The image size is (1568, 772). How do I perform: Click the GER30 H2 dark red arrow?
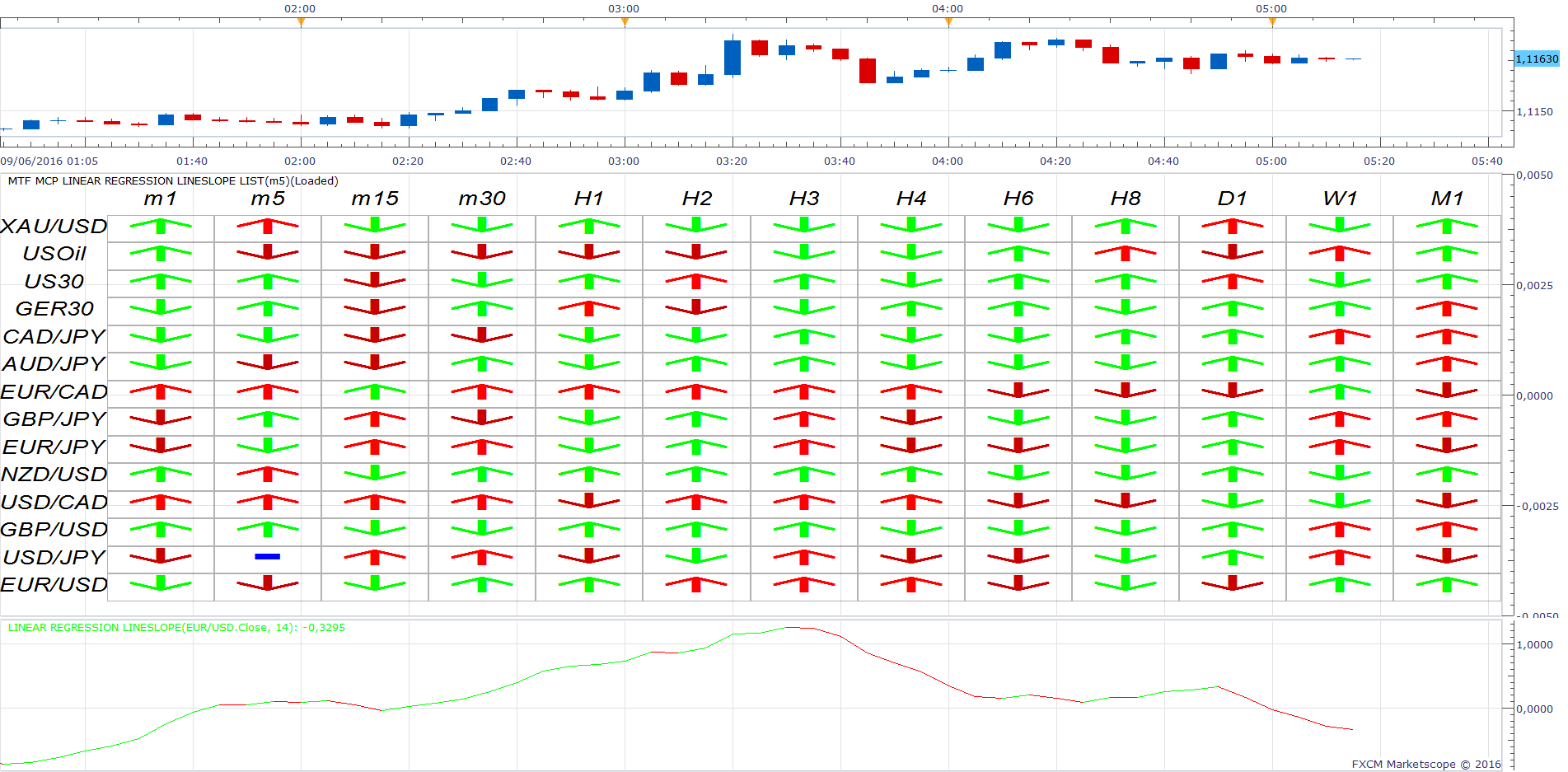(x=696, y=308)
